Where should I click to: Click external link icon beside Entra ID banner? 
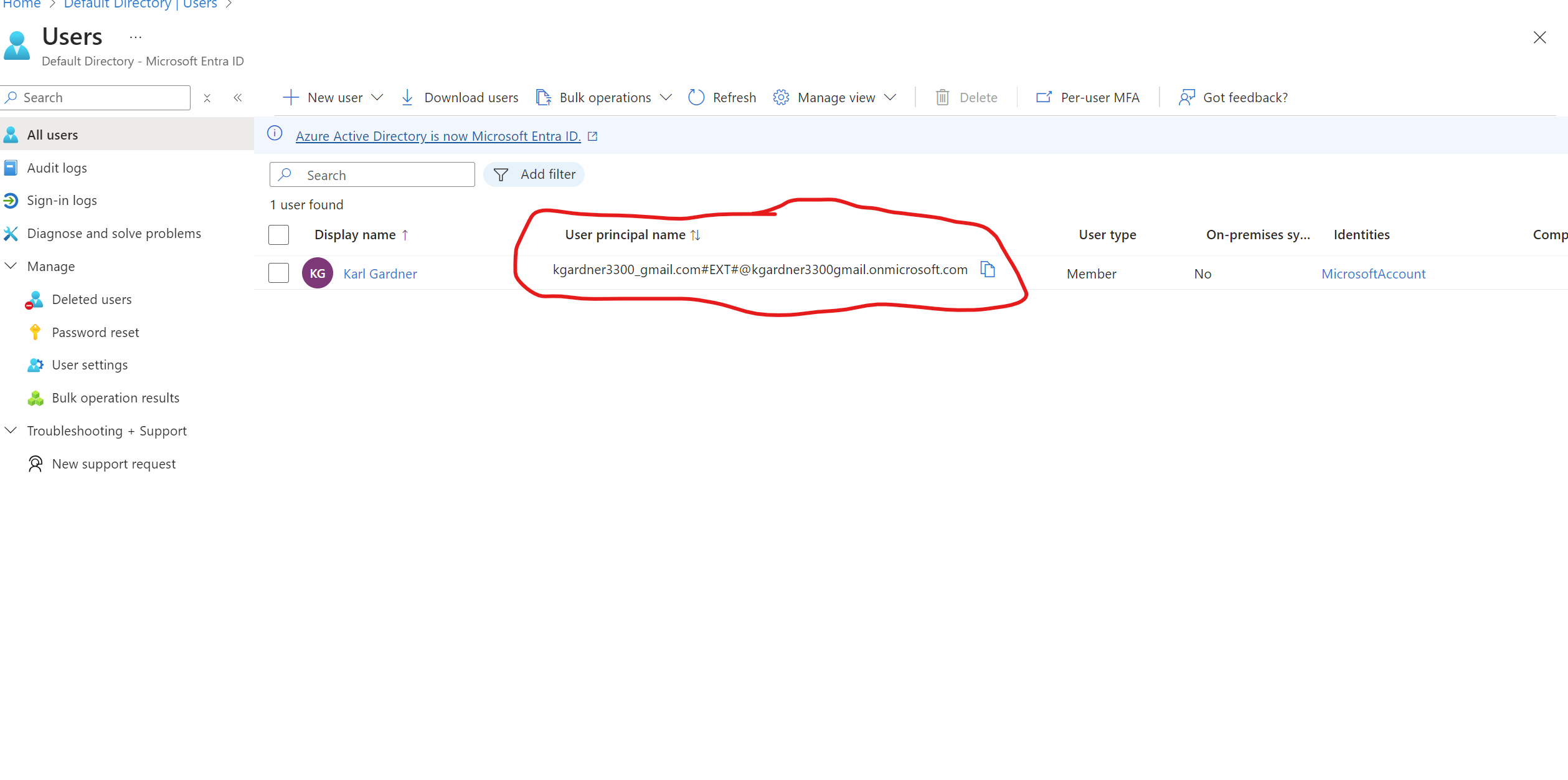[x=593, y=136]
